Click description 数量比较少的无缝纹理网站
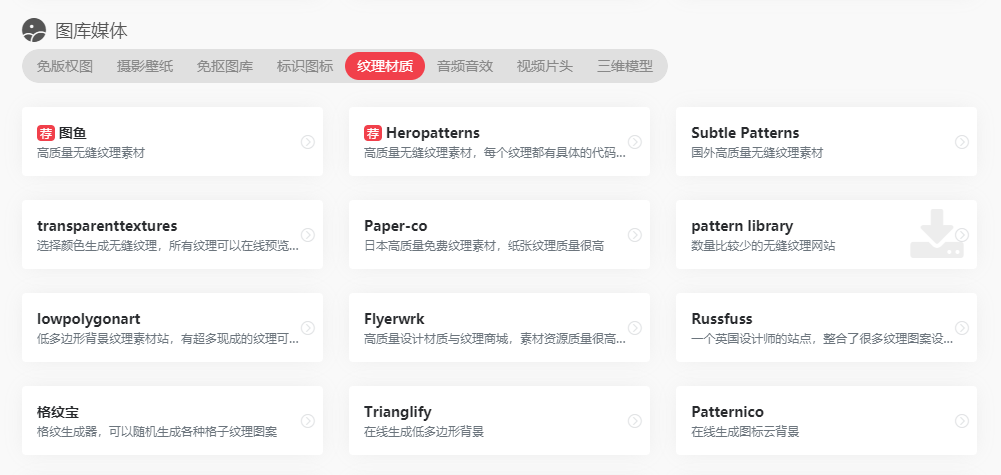This screenshot has width=1001, height=475. coord(763,246)
